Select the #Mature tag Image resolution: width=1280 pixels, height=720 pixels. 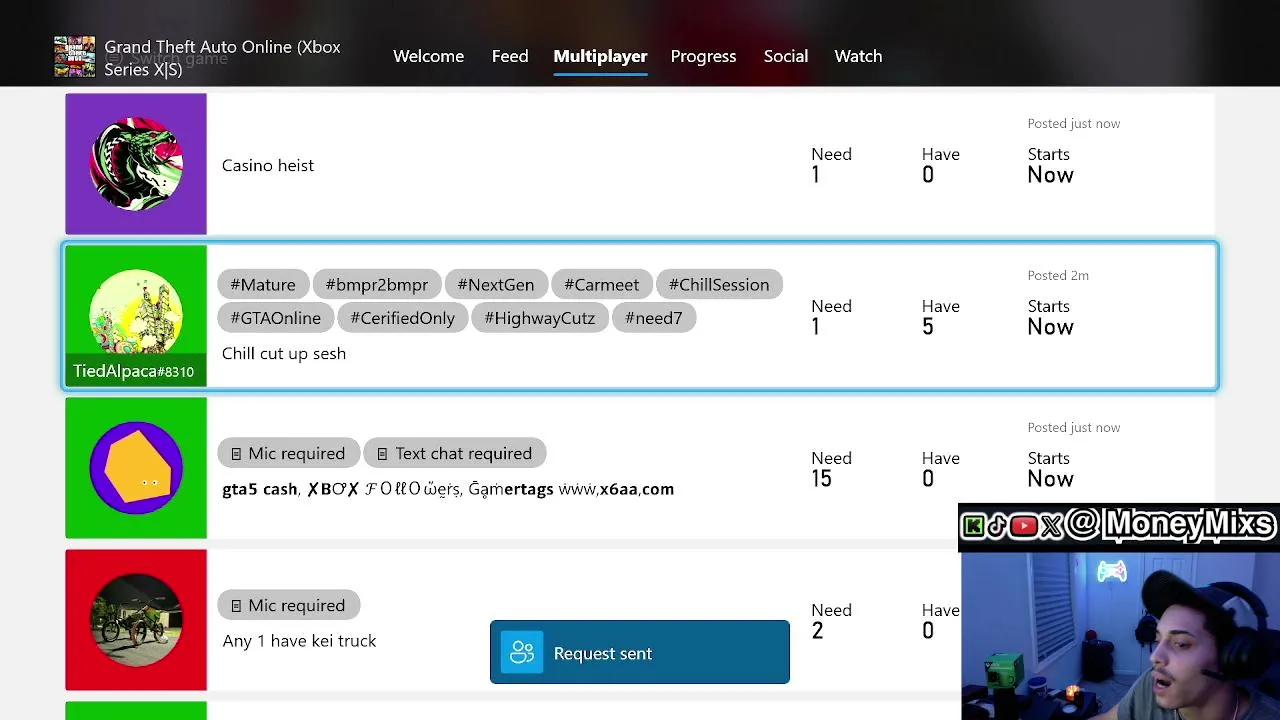coord(263,285)
